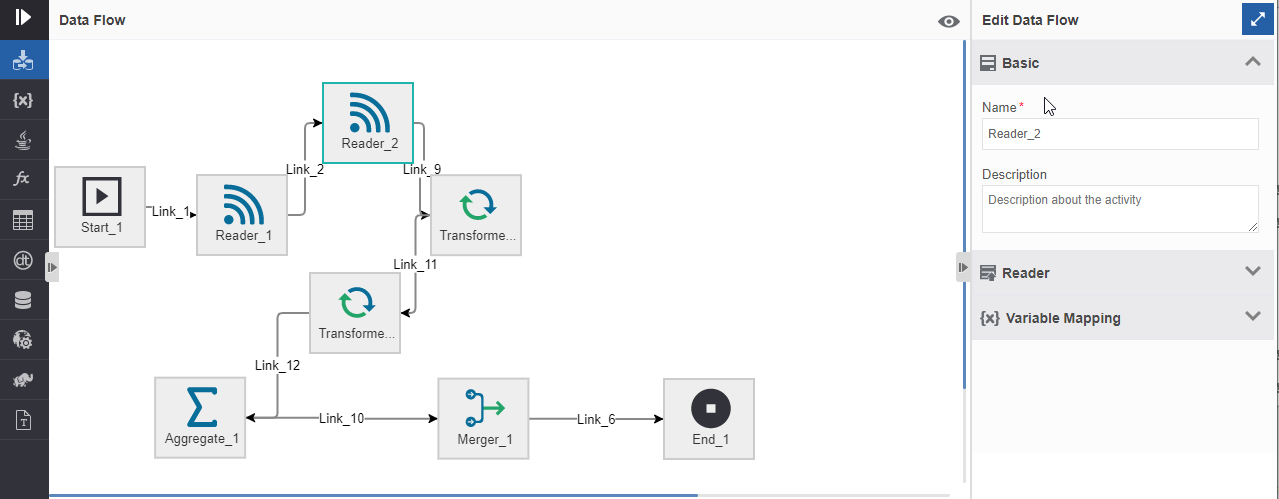Select the Reader_1 node
This screenshot has height=499, width=1279.
tap(242, 215)
